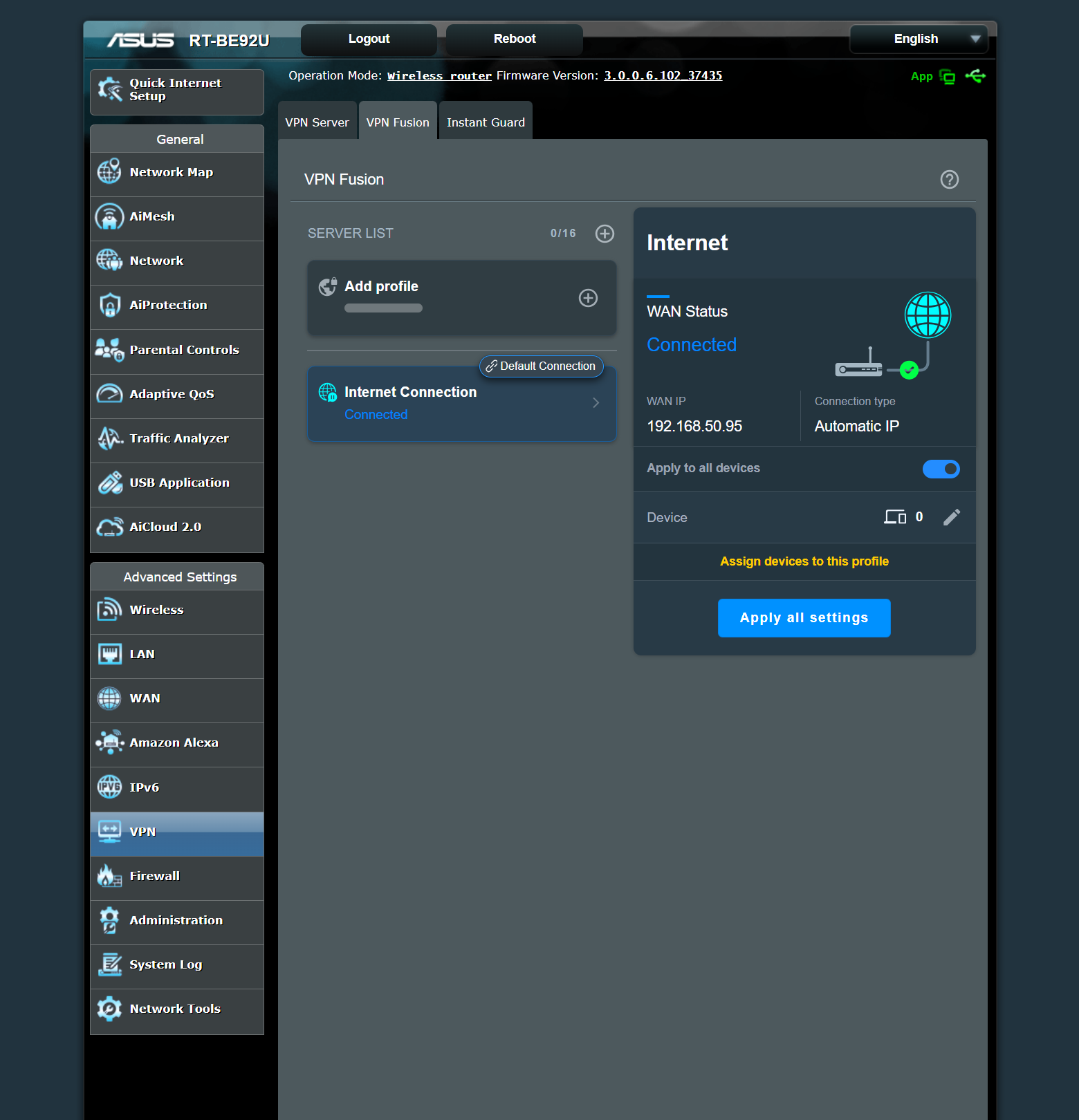This screenshot has width=1079, height=1120.
Task: Click the WAN globe icon
Action: (109, 698)
